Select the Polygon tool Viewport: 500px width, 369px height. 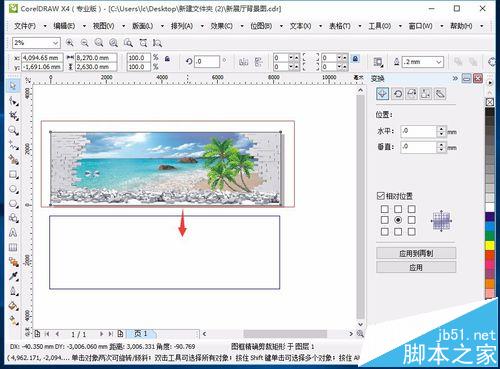[13, 204]
